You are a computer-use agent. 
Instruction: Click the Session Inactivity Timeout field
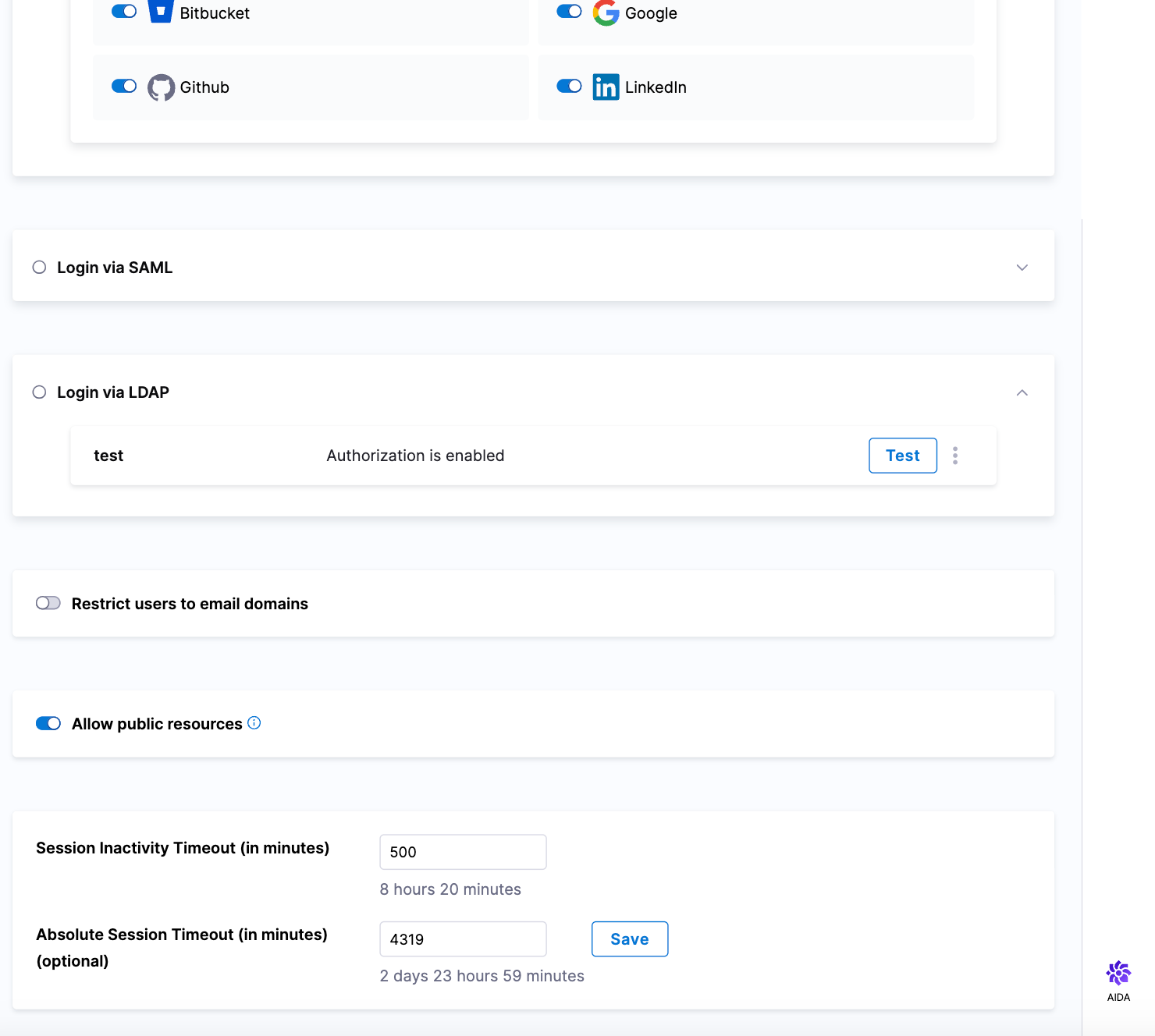point(463,852)
